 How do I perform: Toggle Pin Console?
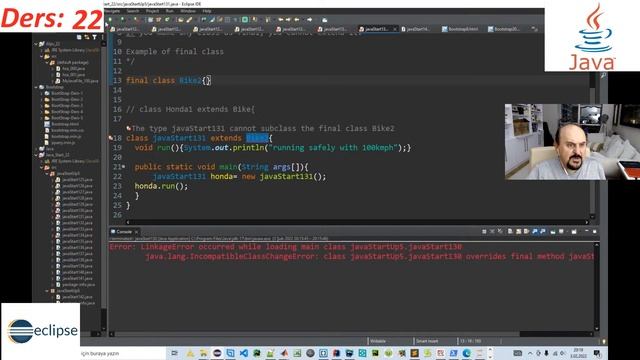pyautogui.click(x=553, y=231)
